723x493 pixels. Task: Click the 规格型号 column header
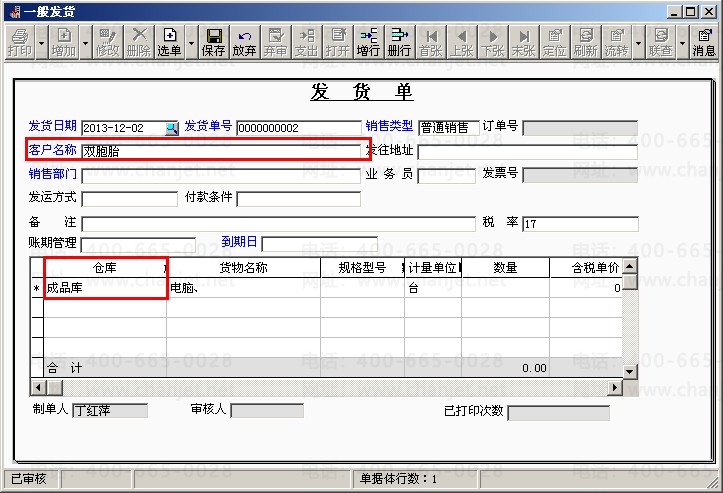click(362, 268)
